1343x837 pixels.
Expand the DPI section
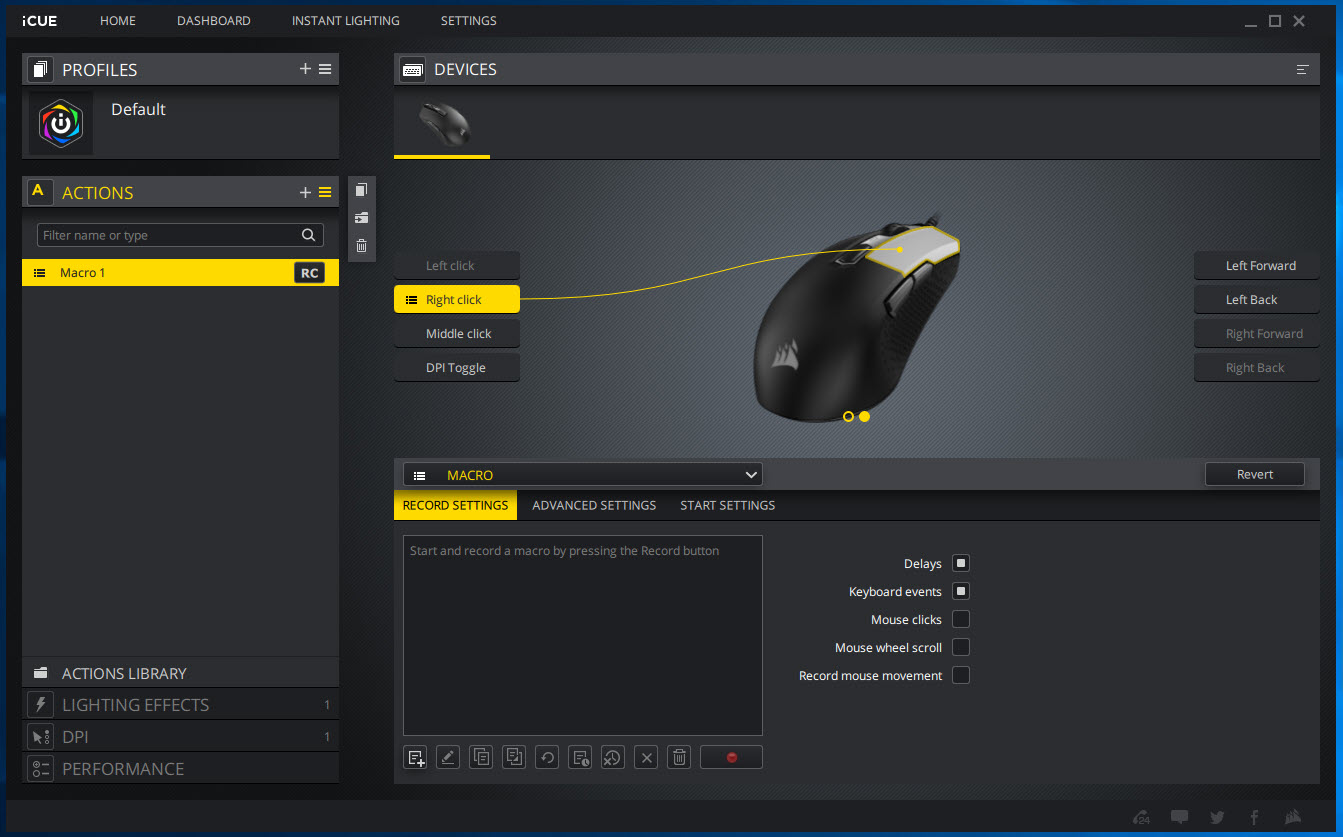(x=180, y=737)
